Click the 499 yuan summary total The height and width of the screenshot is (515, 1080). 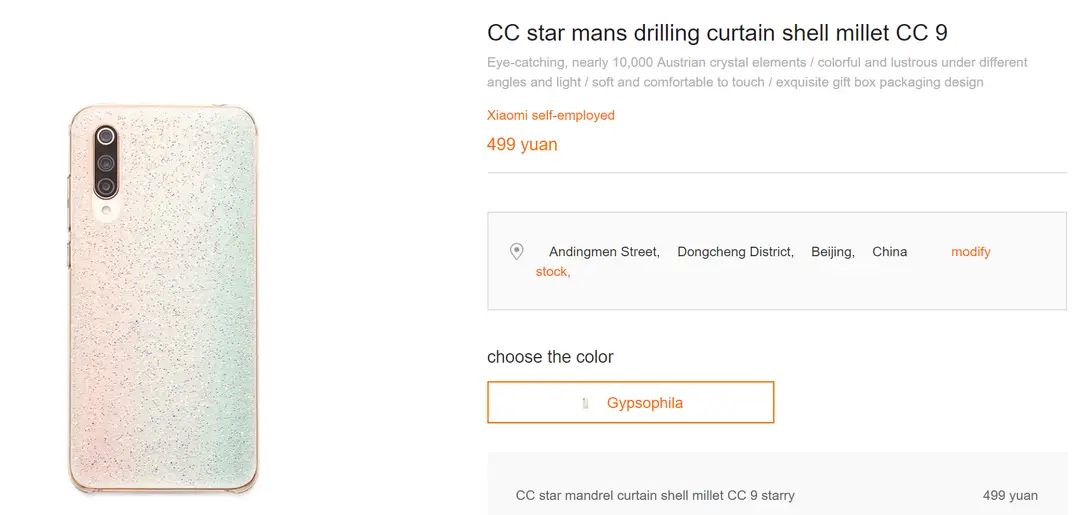tap(1010, 495)
